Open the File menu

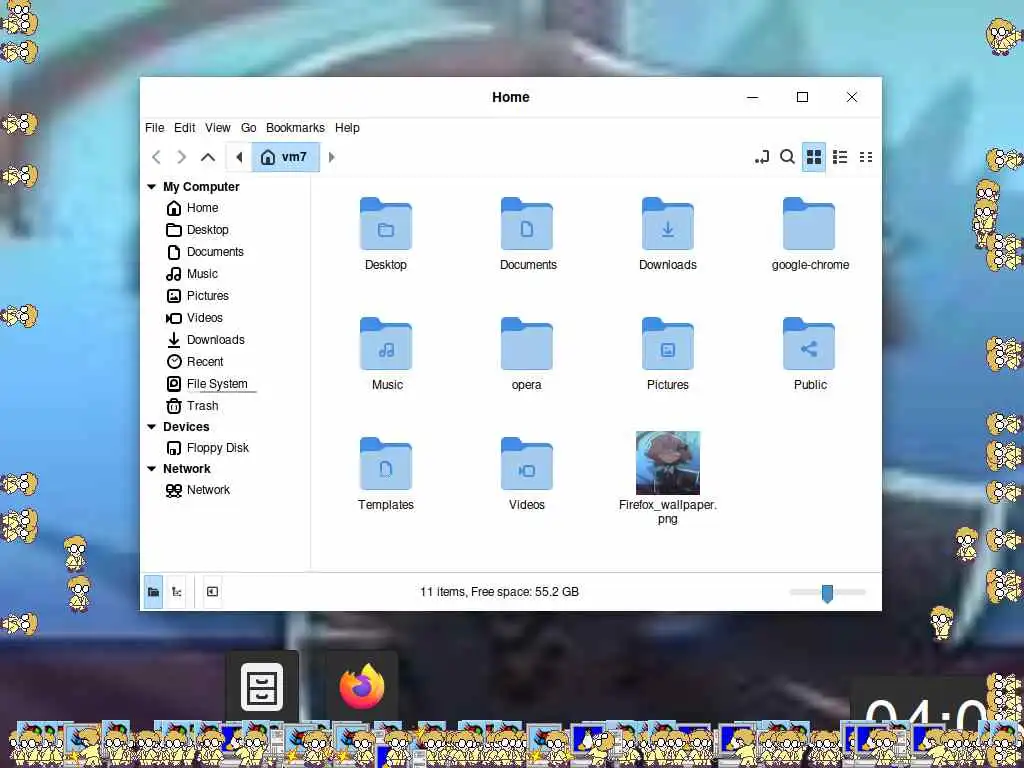pyautogui.click(x=155, y=128)
